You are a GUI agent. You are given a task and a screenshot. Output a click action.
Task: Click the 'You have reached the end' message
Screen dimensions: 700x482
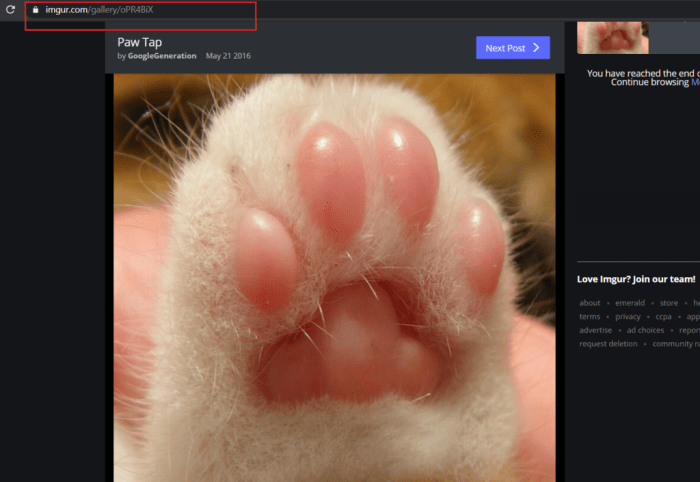(x=643, y=73)
